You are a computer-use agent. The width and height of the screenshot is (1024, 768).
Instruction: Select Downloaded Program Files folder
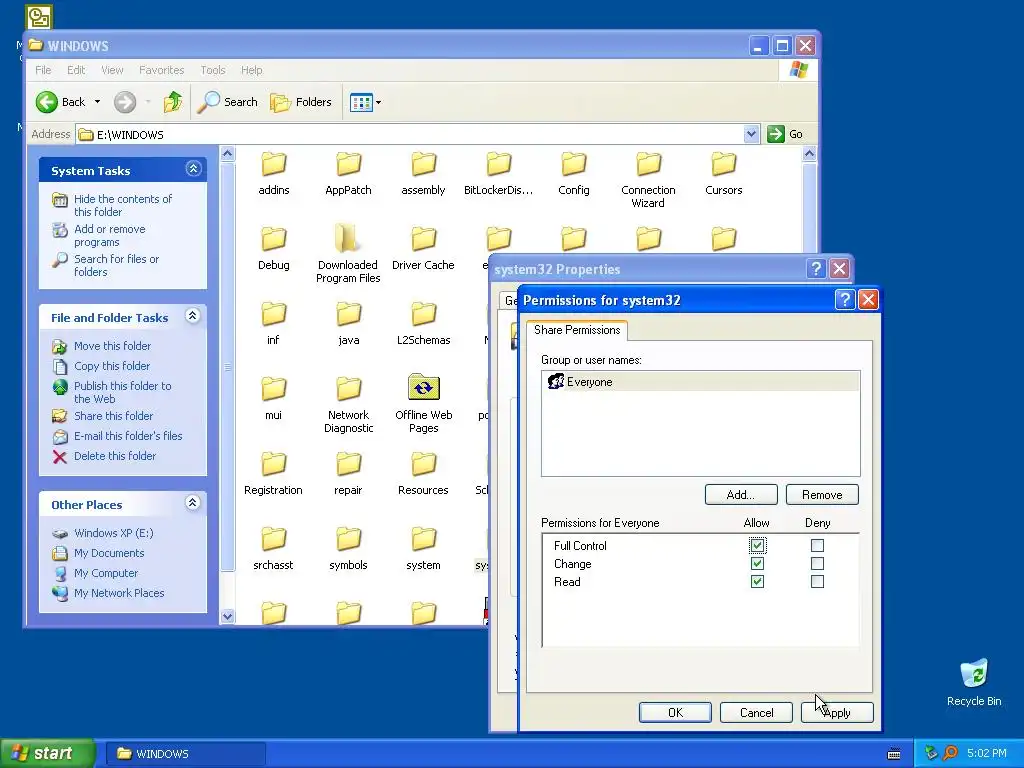pos(348,255)
